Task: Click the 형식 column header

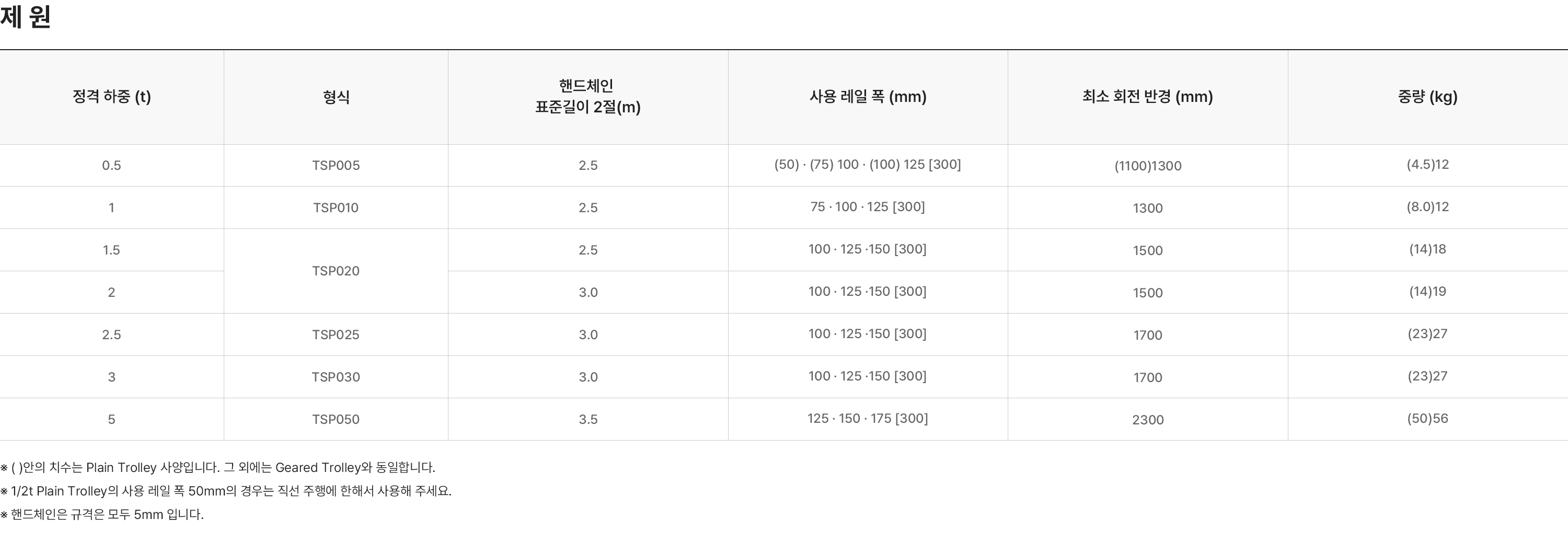Action: click(x=336, y=97)
